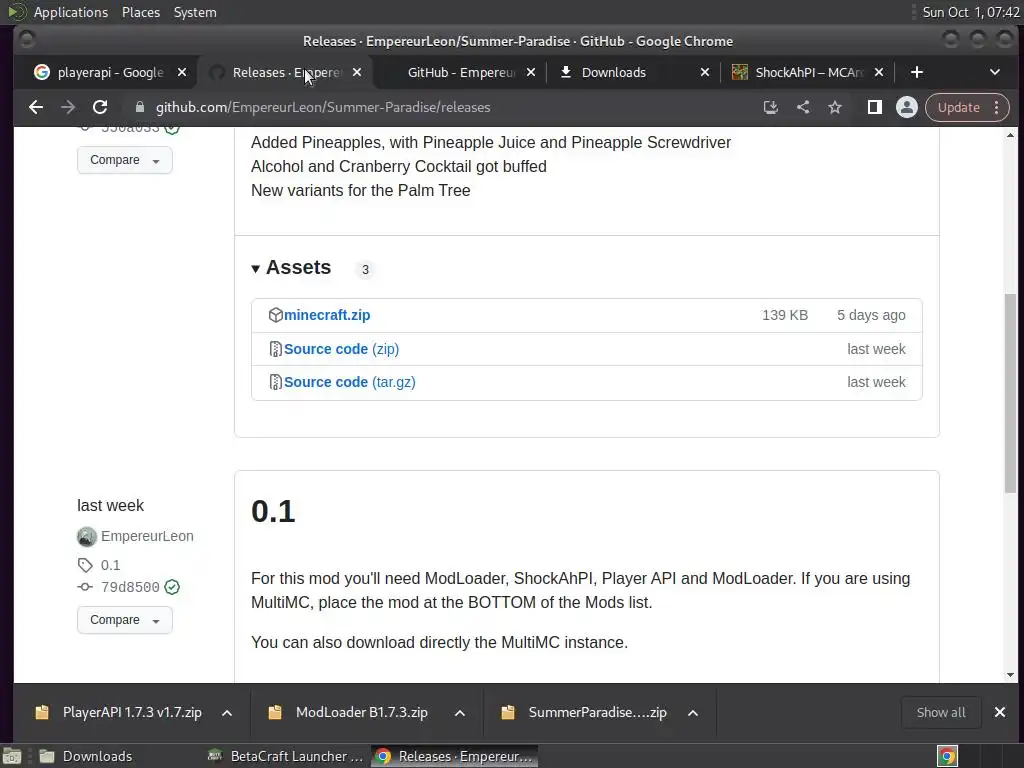
Task: Click the EmpereurLeon avatar image
Action: pos(87,536)
